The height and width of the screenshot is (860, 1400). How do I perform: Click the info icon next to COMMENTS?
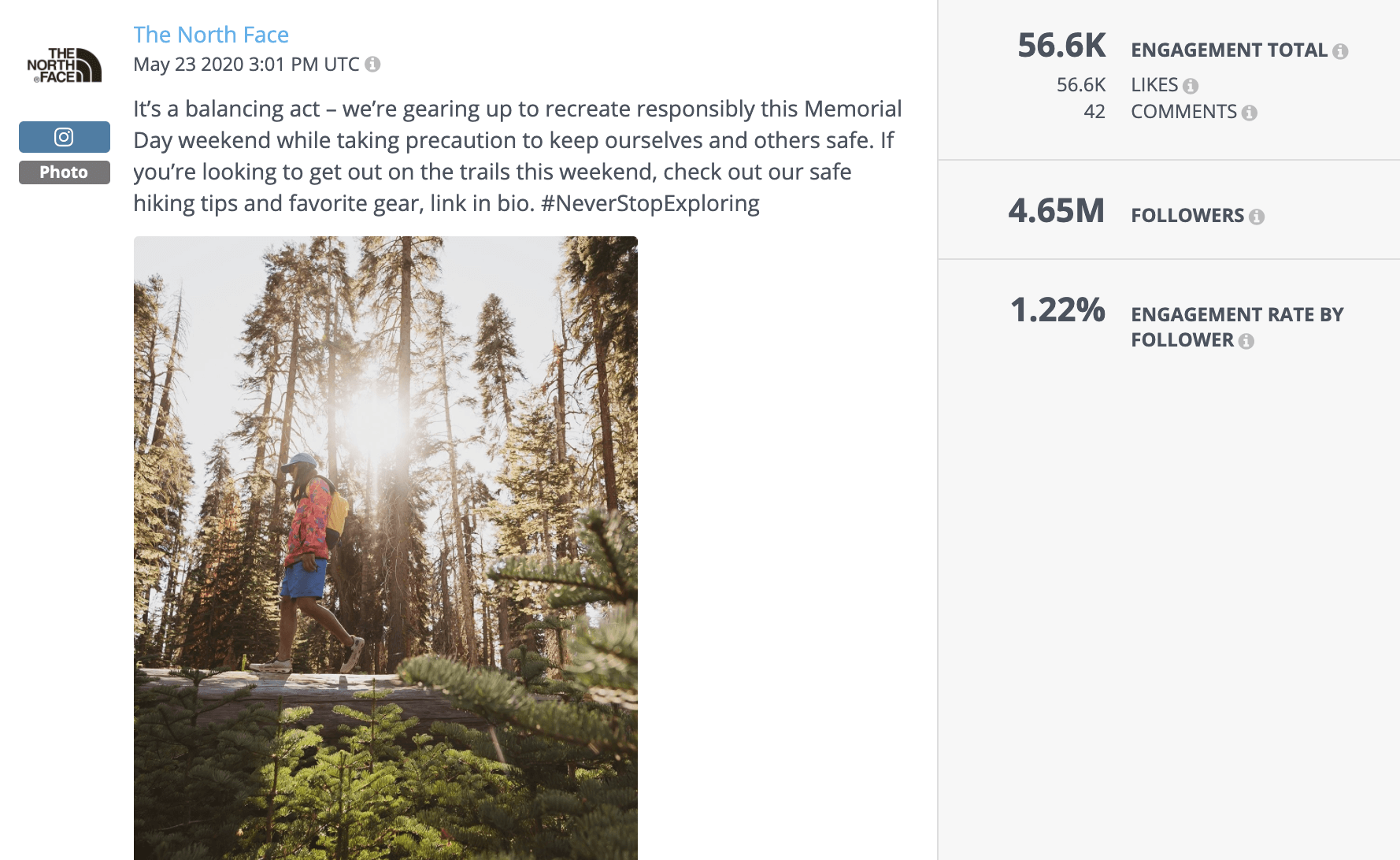point(1250,112)
